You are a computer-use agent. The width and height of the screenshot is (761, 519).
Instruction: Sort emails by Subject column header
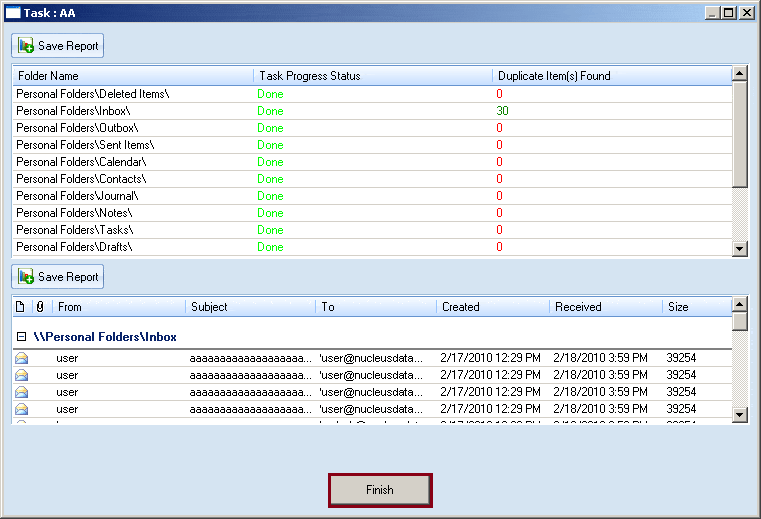250,307
